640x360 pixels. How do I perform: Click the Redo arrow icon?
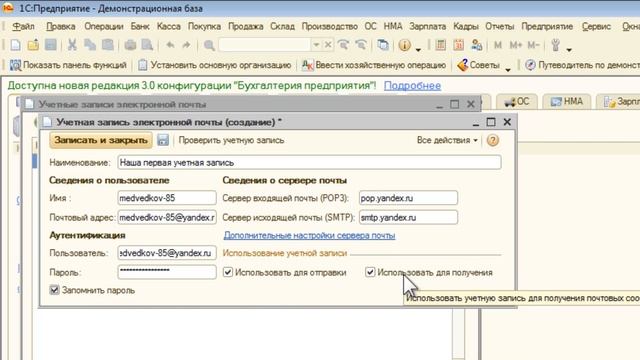(186, 45)
